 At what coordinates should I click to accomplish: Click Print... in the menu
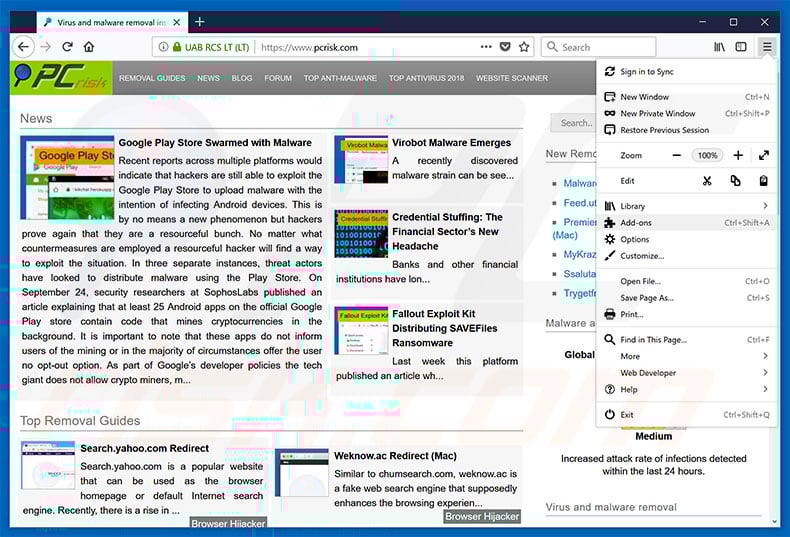point(686,314)
